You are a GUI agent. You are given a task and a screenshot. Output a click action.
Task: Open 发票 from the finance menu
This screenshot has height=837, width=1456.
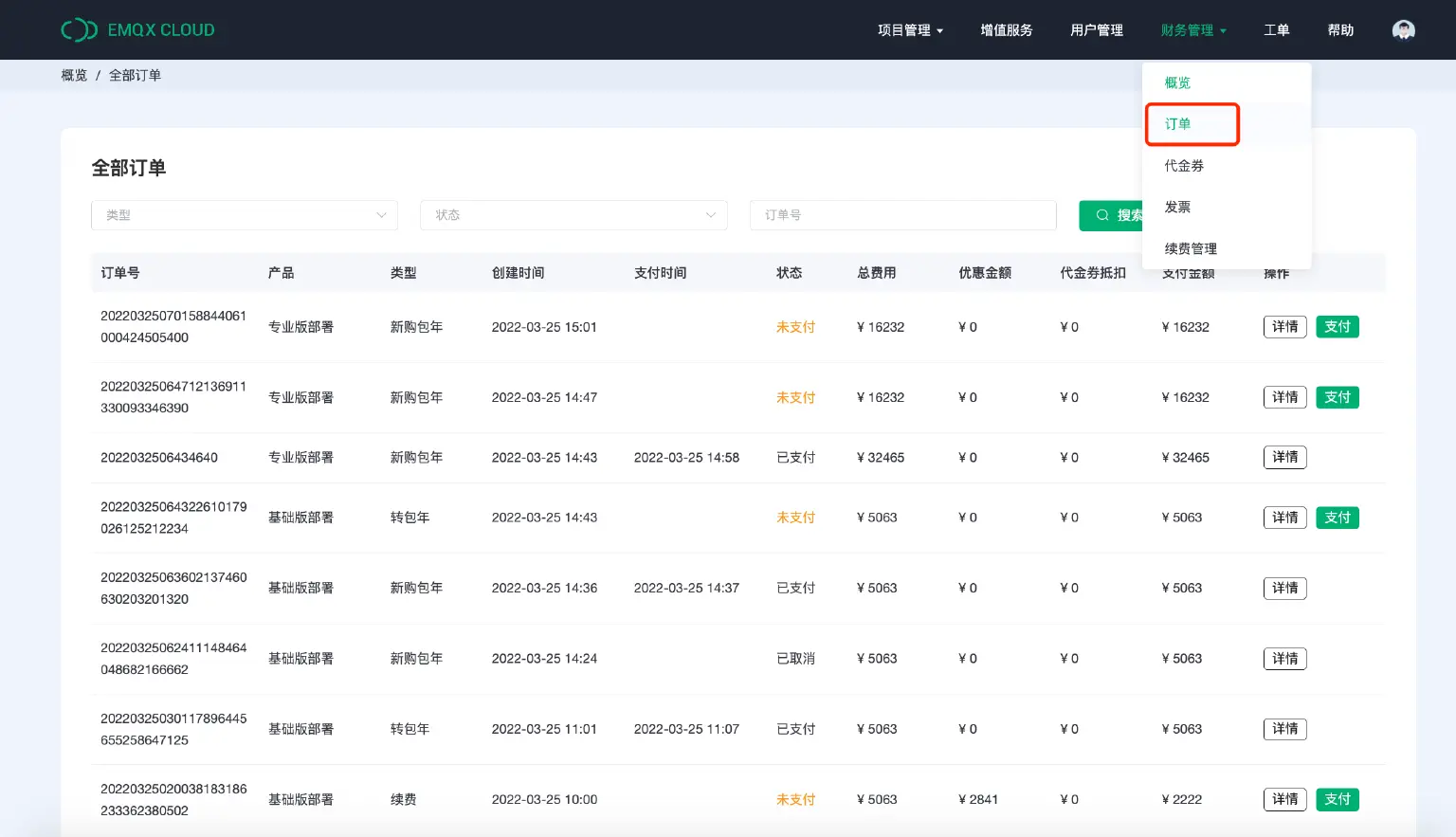click(x=1177, y=207)
